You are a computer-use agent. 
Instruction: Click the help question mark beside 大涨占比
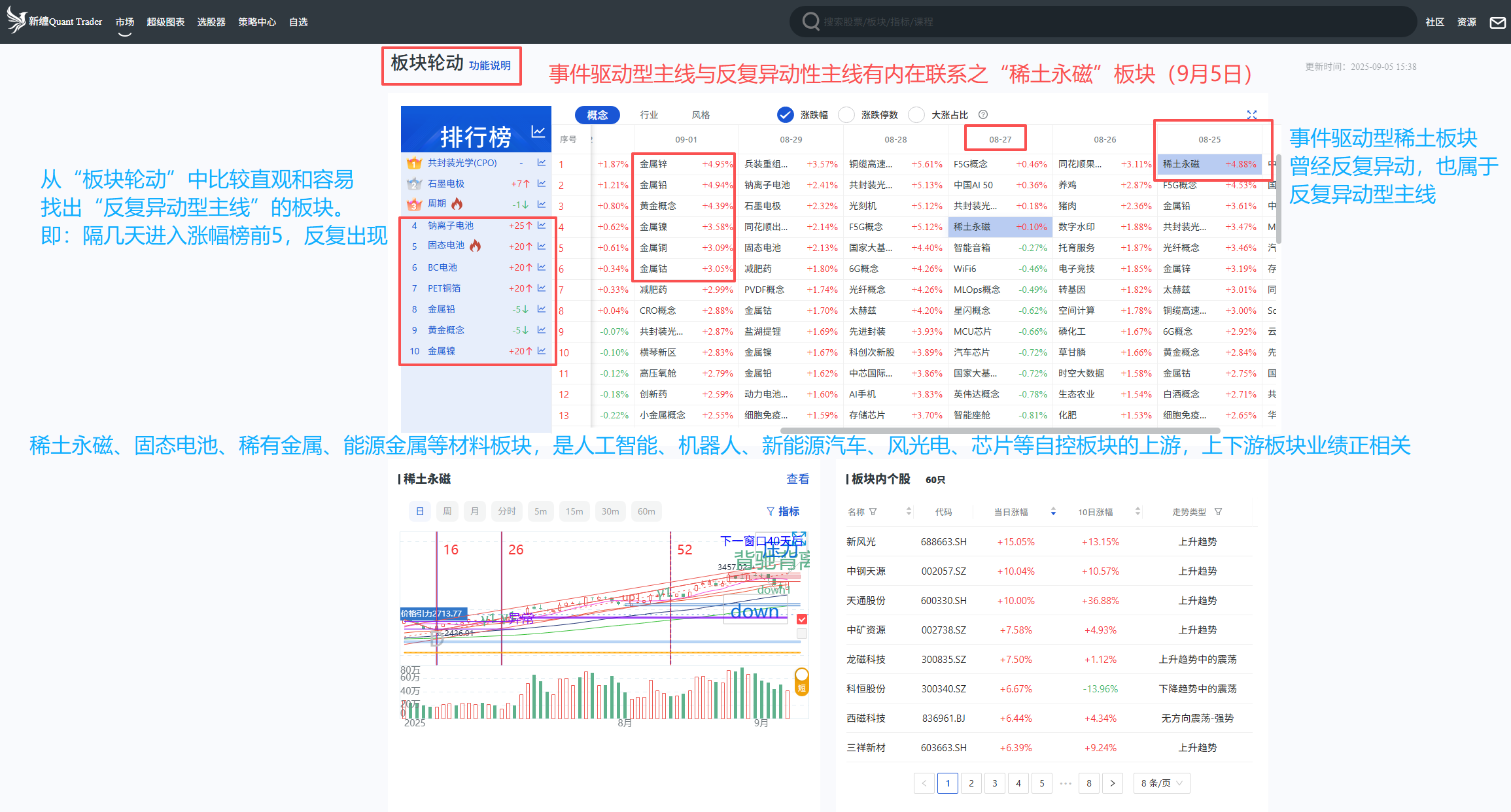point(983,115)
